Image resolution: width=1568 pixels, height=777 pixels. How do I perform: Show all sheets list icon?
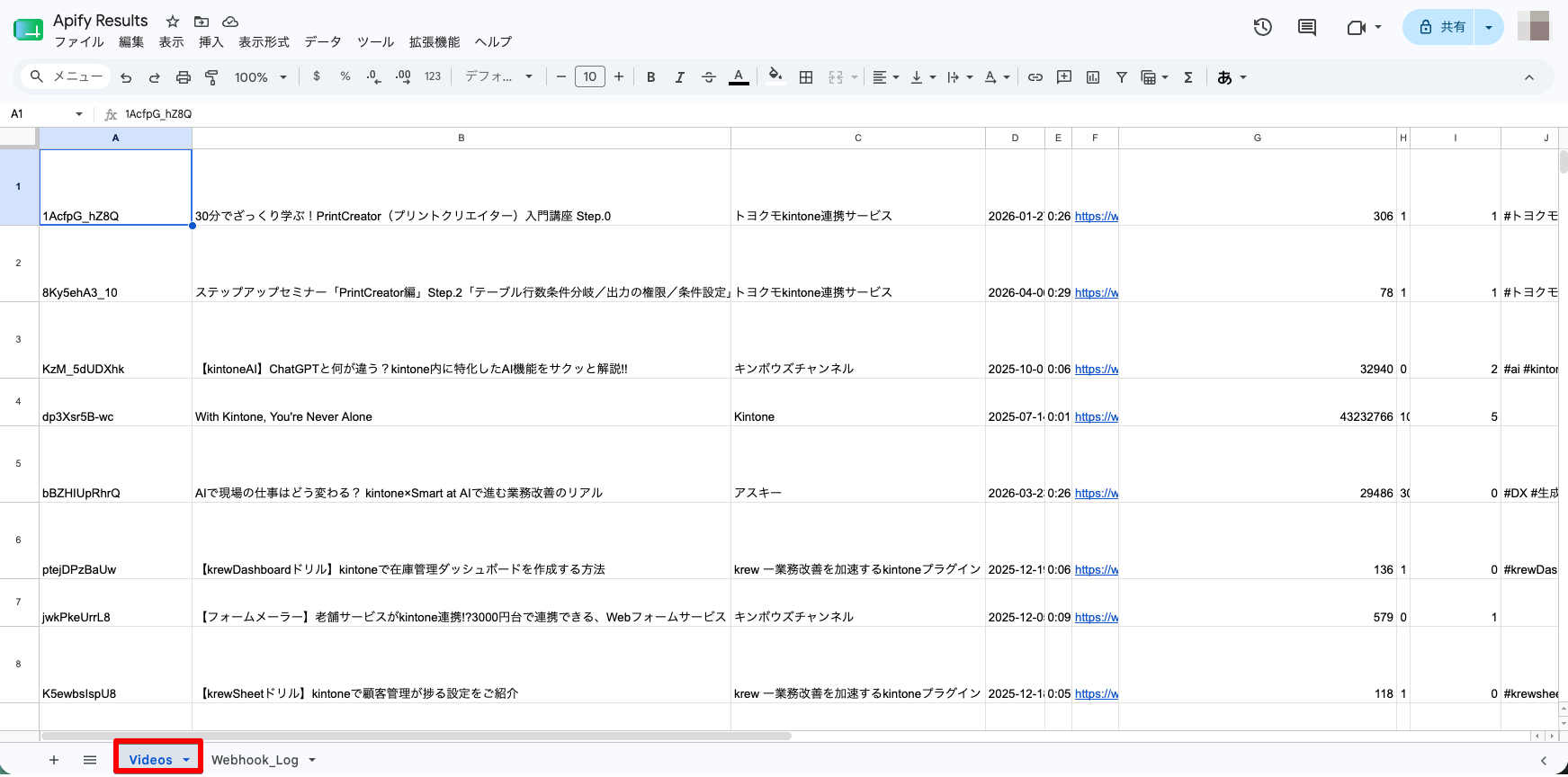point(90,760)
